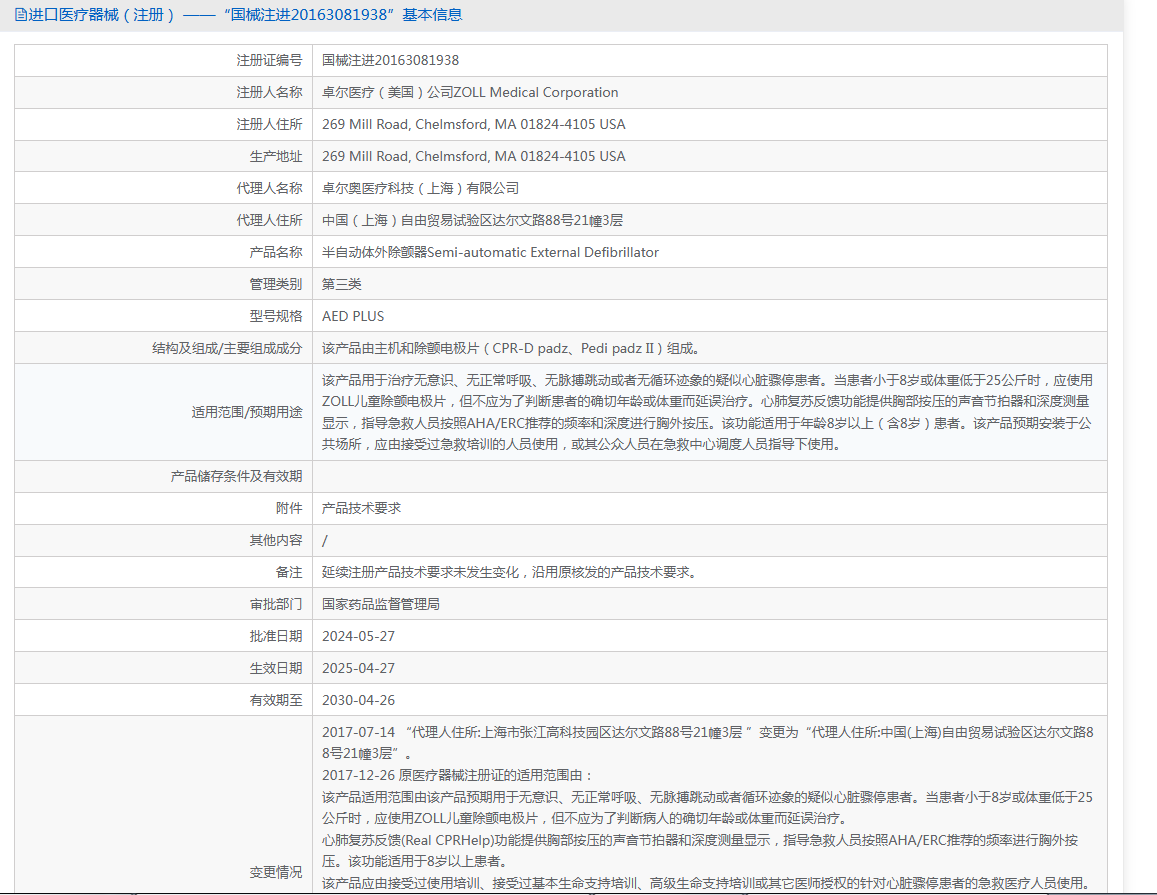Select the CPR-D padz composition description

tap(511, 348)
